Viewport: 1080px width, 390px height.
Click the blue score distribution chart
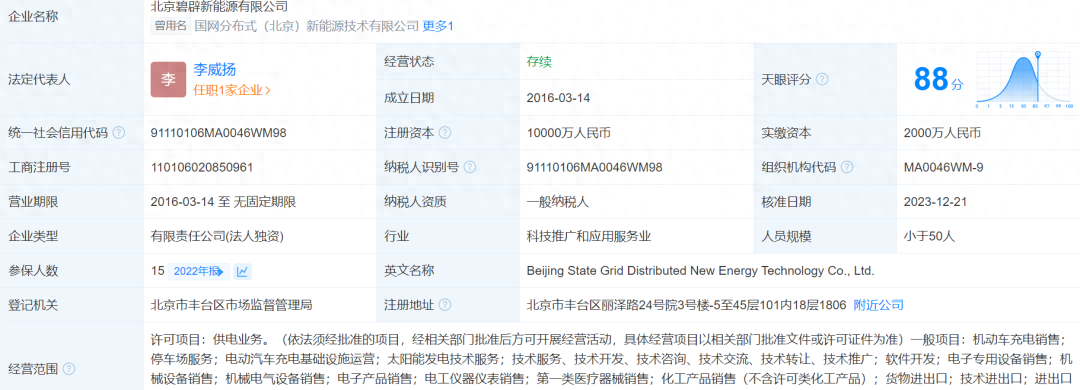[x=1024, y=80]
